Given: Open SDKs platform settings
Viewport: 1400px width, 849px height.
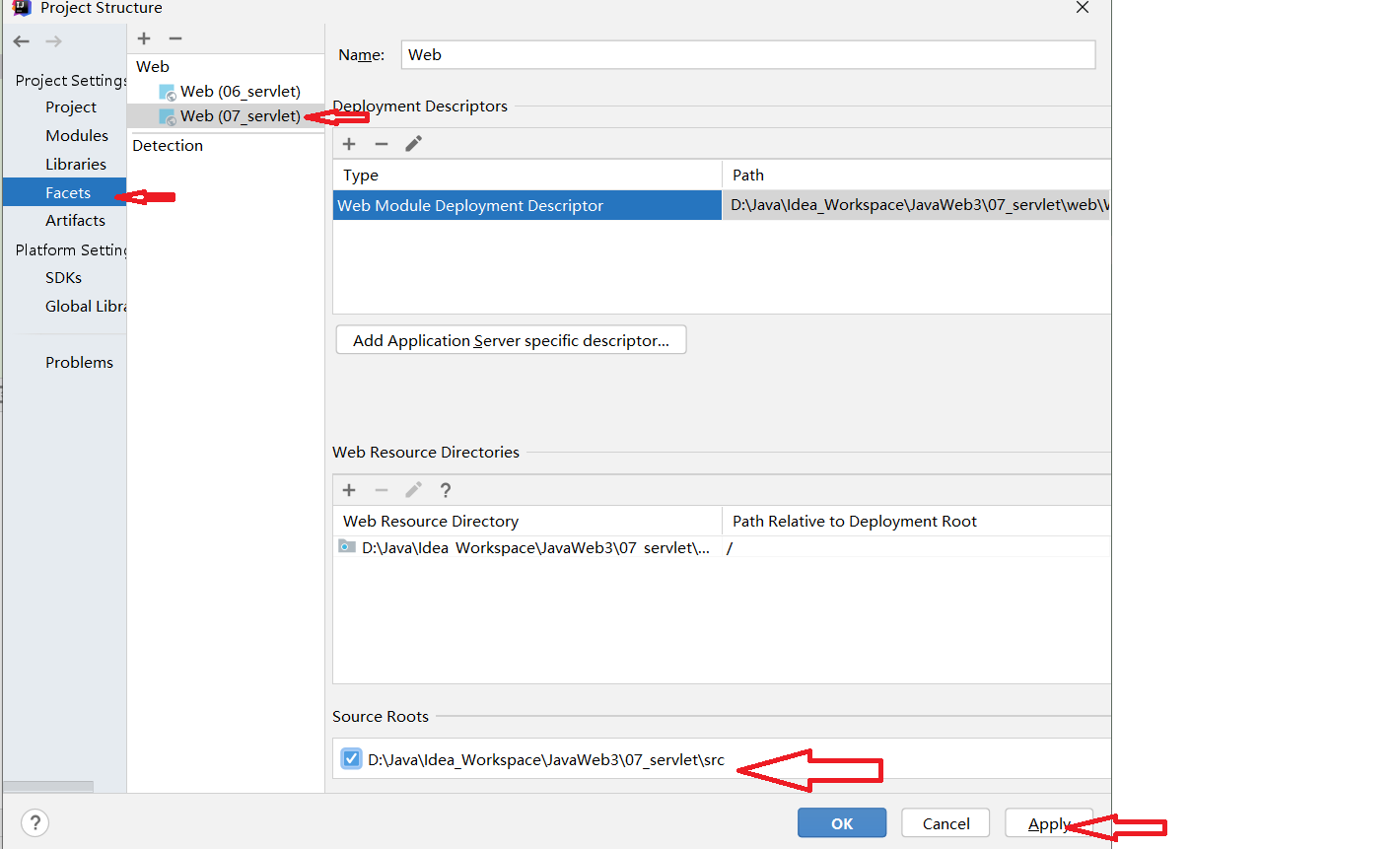Looking at the screenshot, I should (63, 277).
